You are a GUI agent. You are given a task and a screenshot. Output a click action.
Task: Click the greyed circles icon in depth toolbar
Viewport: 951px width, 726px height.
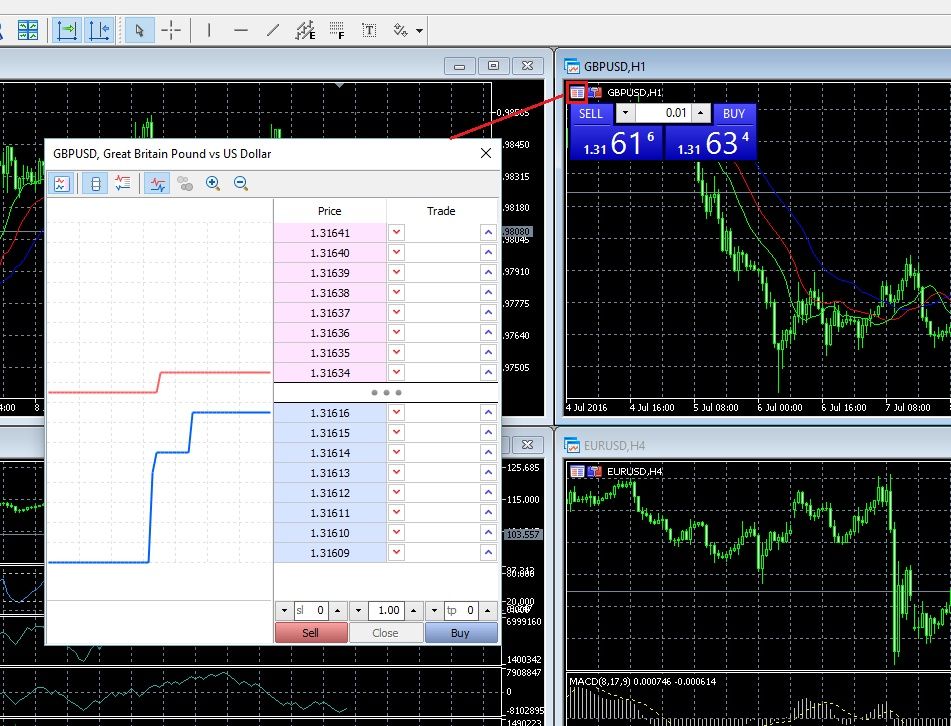(x=184, y=183)
